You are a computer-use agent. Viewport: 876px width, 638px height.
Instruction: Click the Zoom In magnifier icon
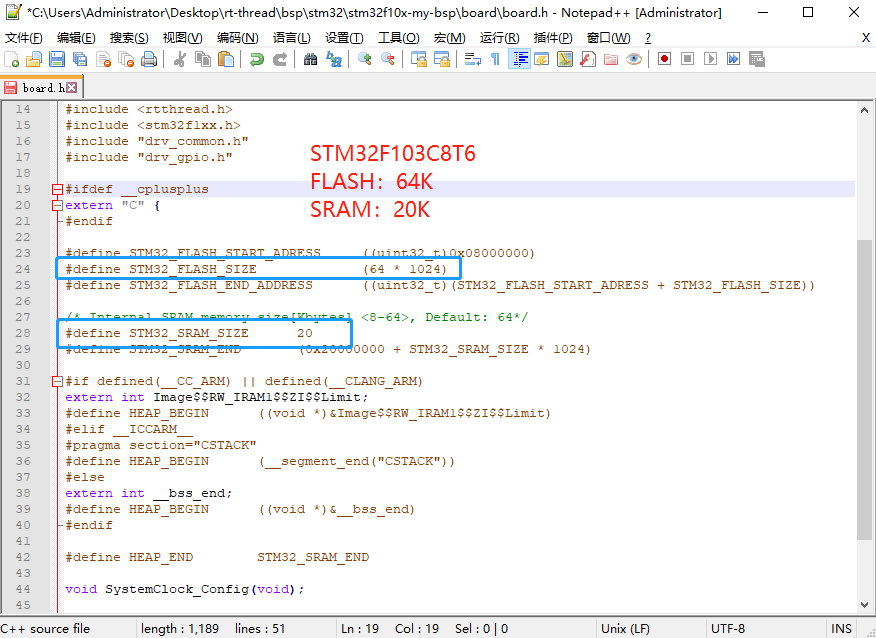point(364,59)
